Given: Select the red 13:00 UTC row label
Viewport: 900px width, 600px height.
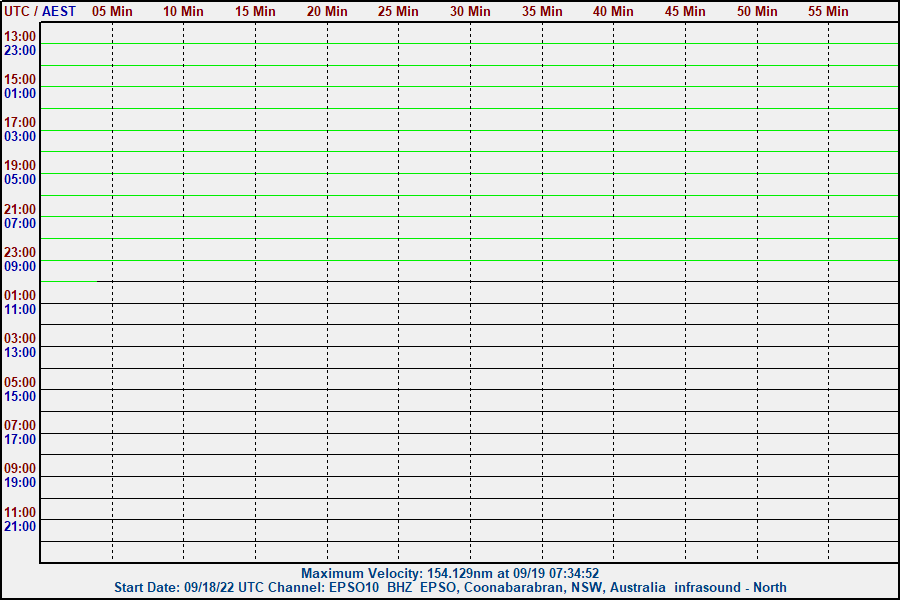Looking at the screenshot, I should click(20, 36).
